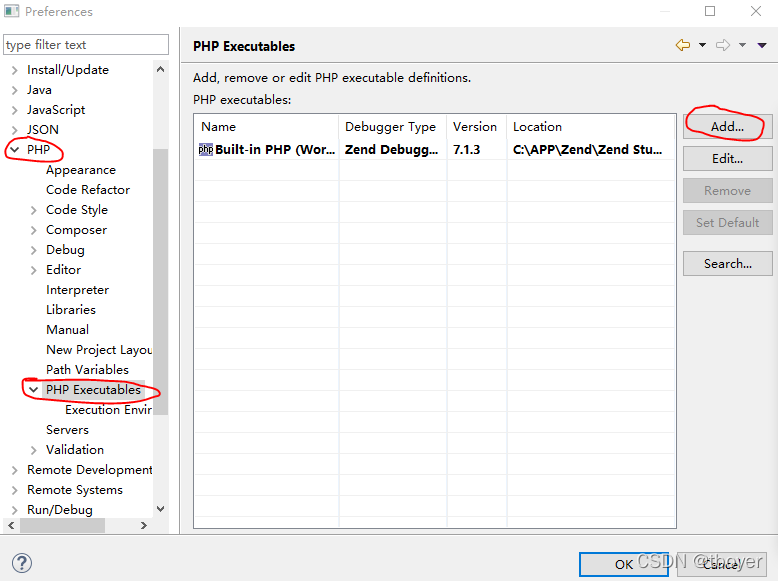Collapse the PHP tree node

tap(14, 149)
